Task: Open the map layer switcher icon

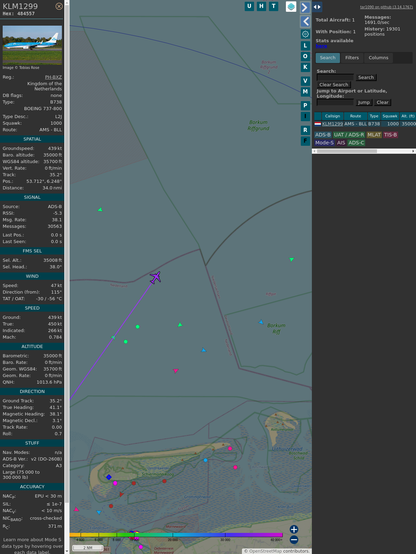Action: pos(291,7)
